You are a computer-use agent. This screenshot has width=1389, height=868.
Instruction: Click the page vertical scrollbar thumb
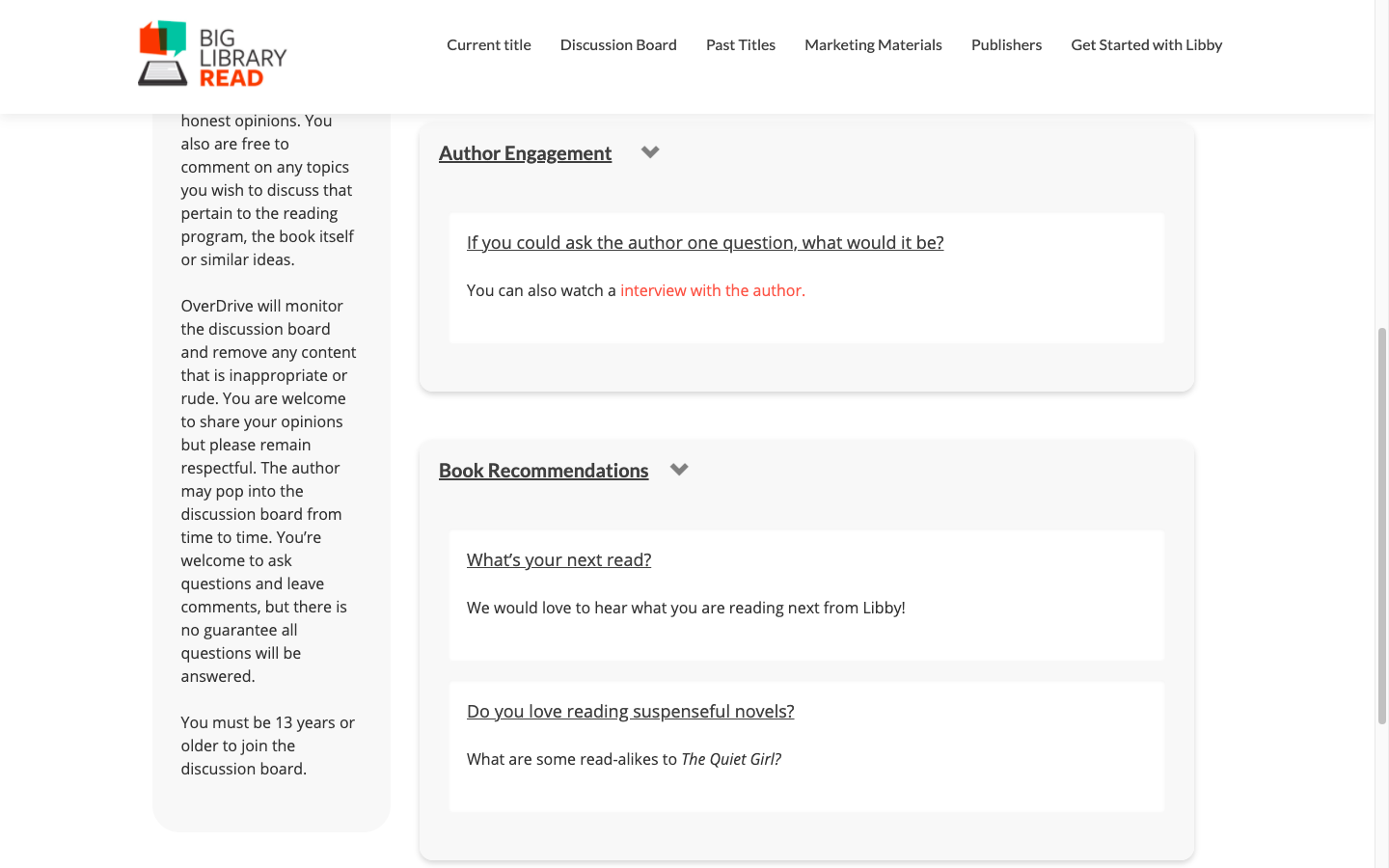tap(1381, 526)
